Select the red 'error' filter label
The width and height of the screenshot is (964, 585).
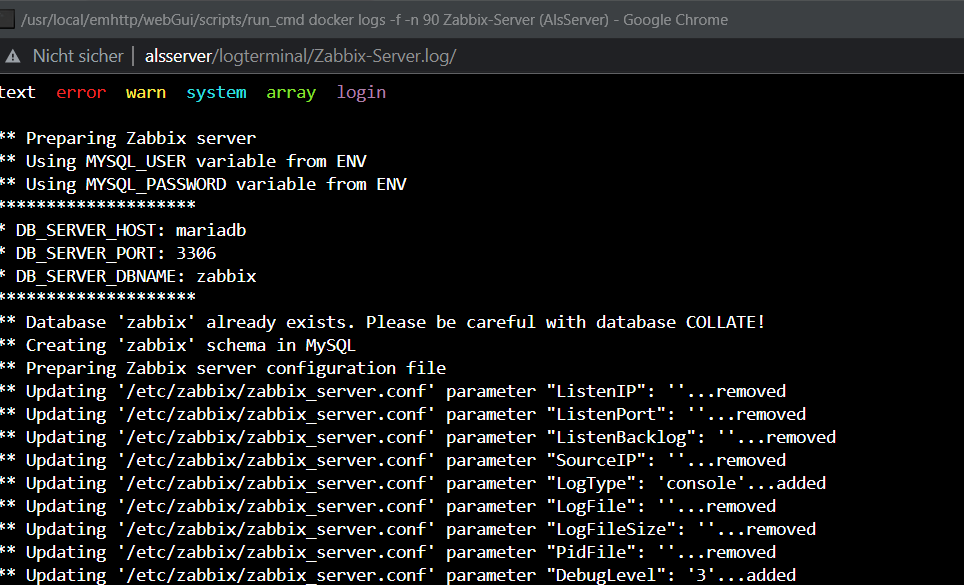(x=81, y=93)
